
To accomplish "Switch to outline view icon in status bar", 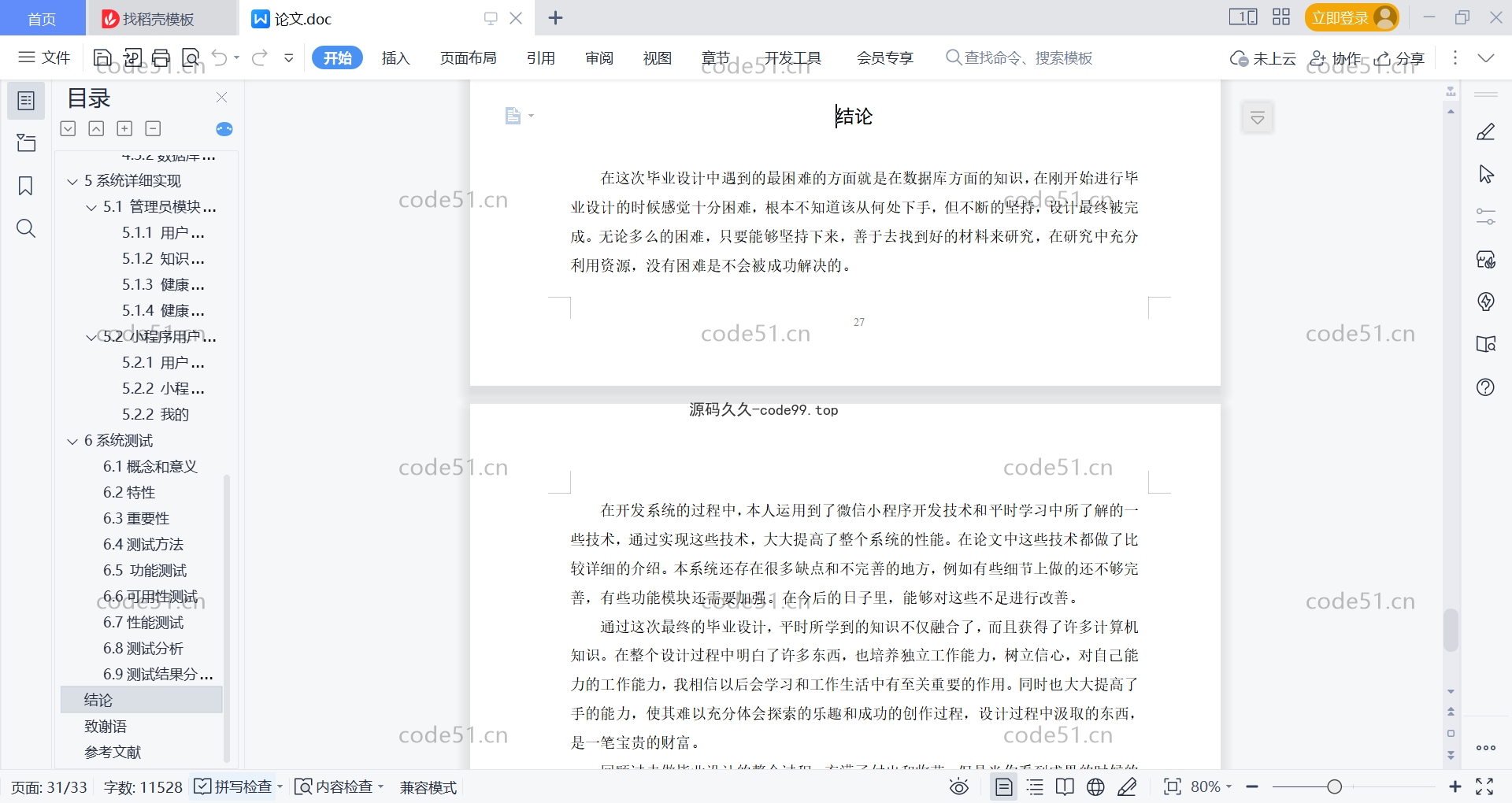I will [x=1035, y=786].
